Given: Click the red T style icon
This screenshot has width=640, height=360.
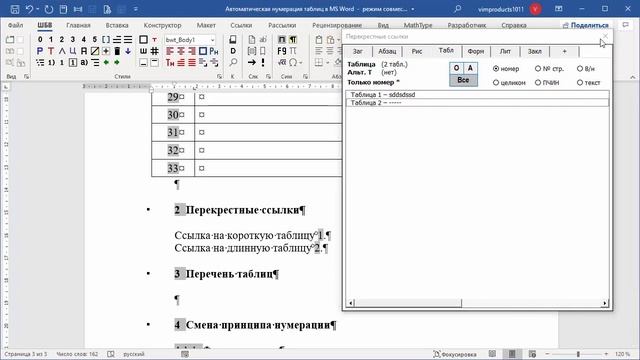Looking at the screenshot, I should pyautogui.click(x=51, y=51).
